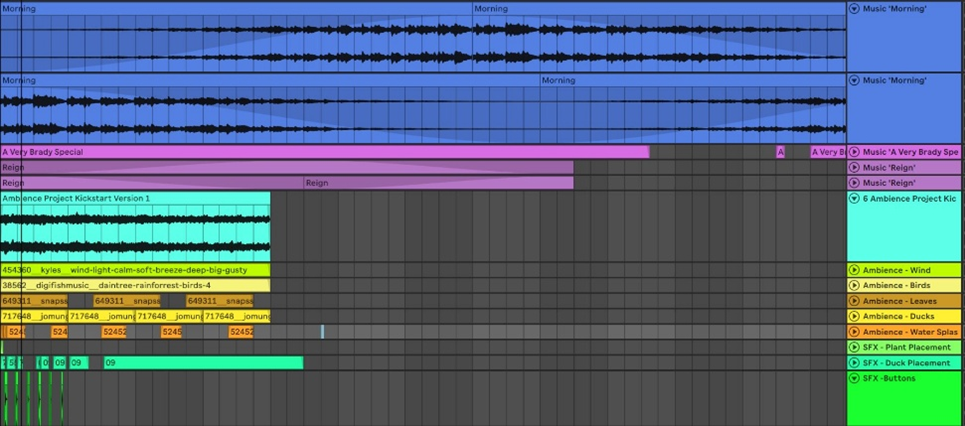
Task: Select the tiny 'A' clip on Brady track
Action: 780,152
